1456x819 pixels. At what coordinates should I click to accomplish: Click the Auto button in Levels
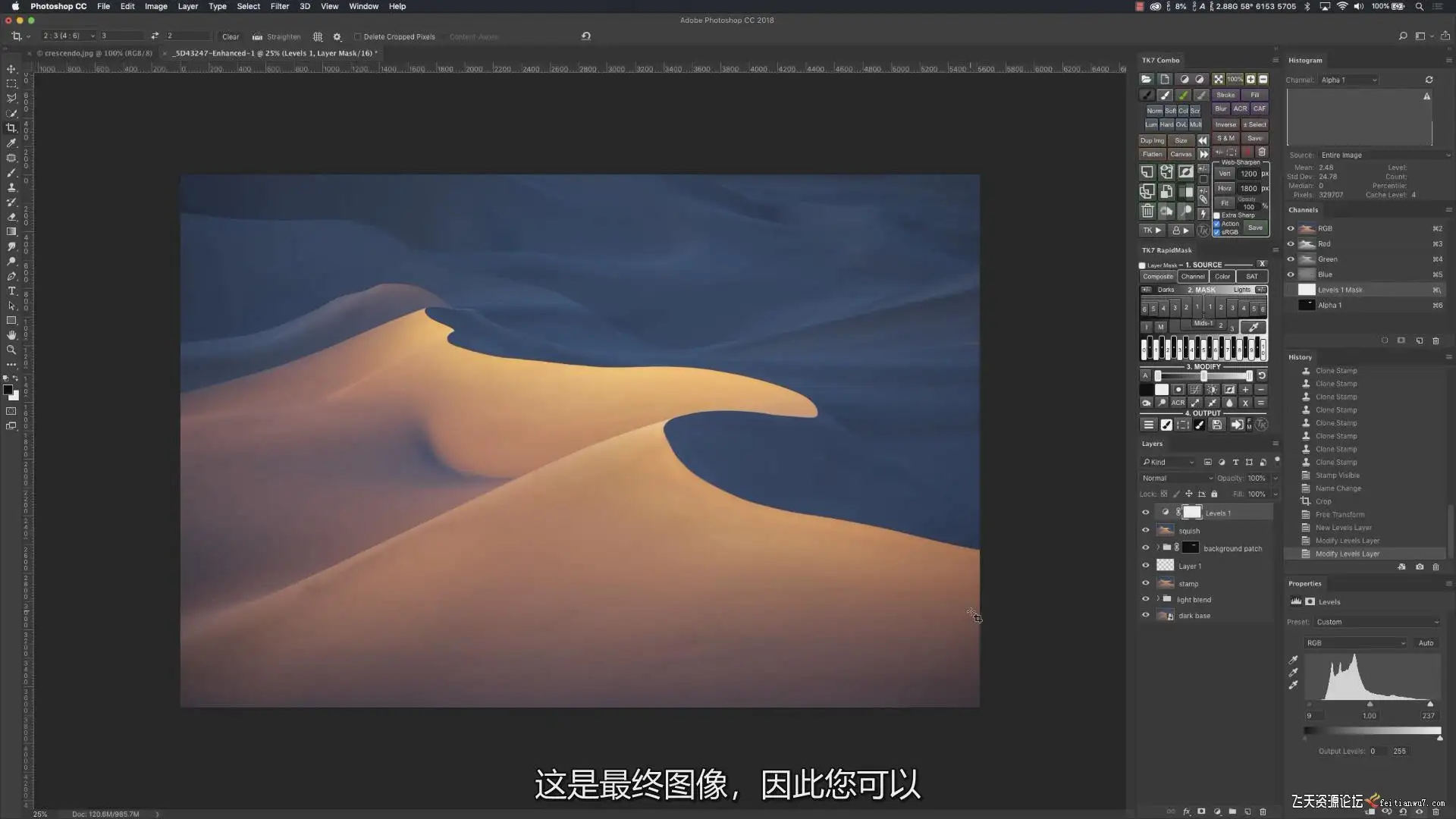tap(1426, 643)
